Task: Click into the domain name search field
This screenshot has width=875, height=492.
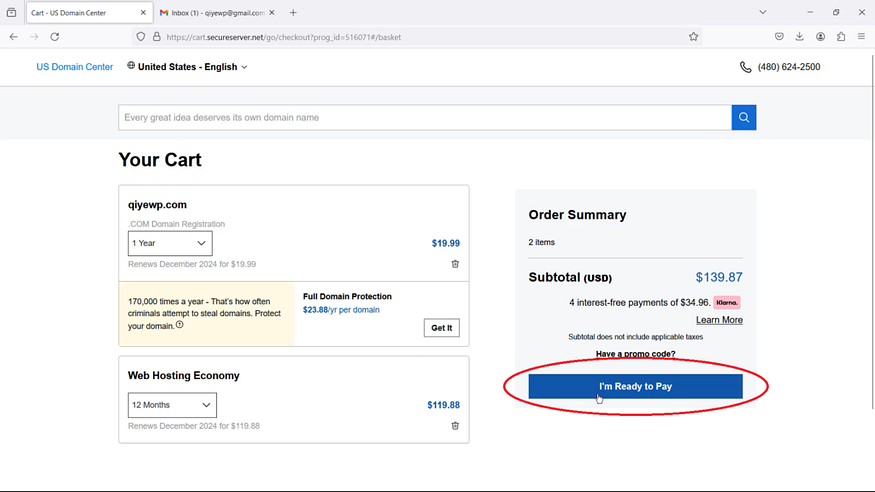Action: coord(424,118)
